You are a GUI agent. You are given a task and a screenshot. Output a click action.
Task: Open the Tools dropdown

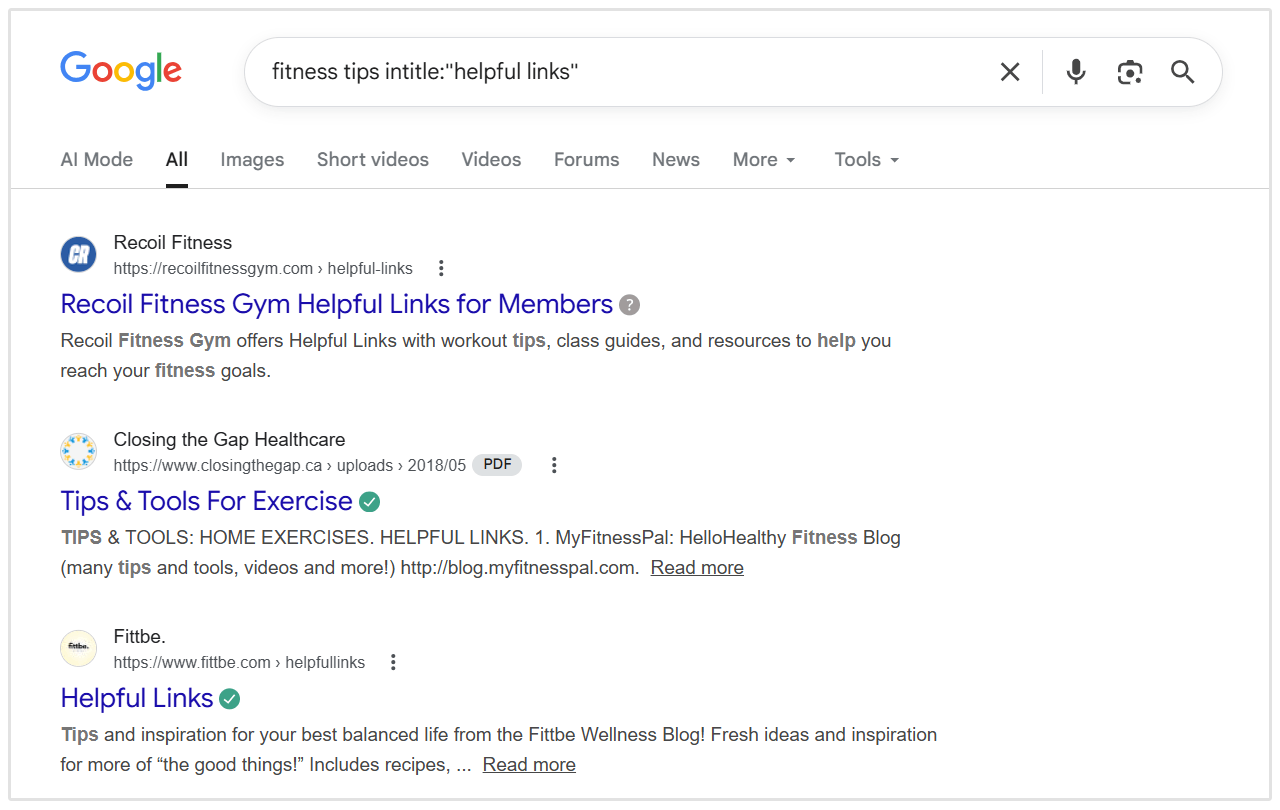coord(865,159)
